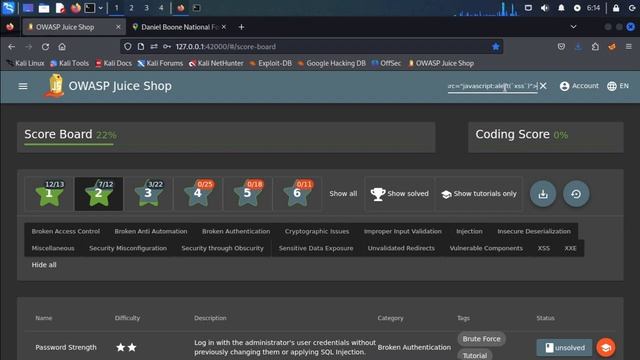This screenshot has width=640, height=360.
Task: Toggle the Injection category filter
Action: click(469, 231)
